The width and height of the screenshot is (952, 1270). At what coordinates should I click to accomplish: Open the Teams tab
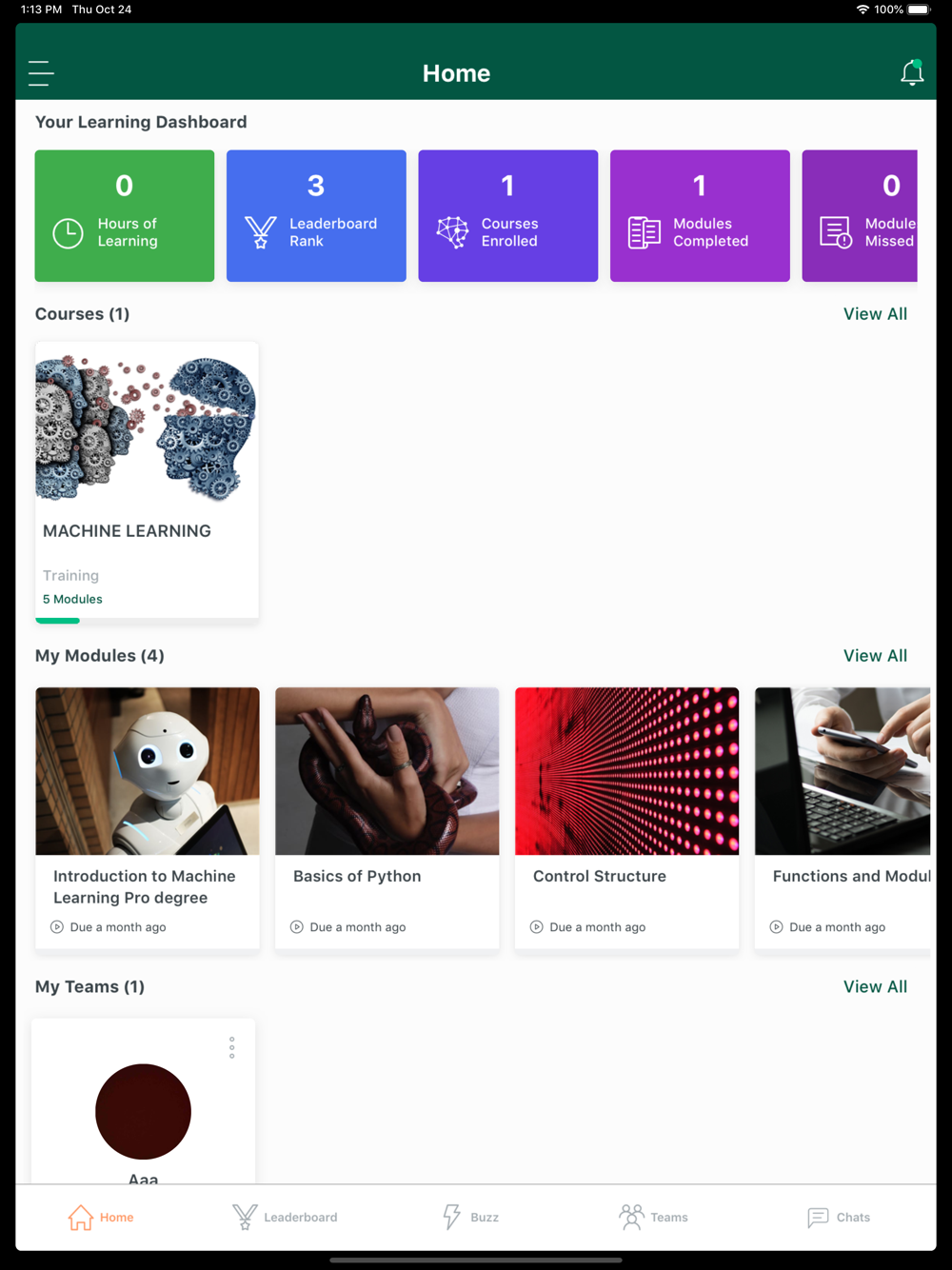point(653,1217)
